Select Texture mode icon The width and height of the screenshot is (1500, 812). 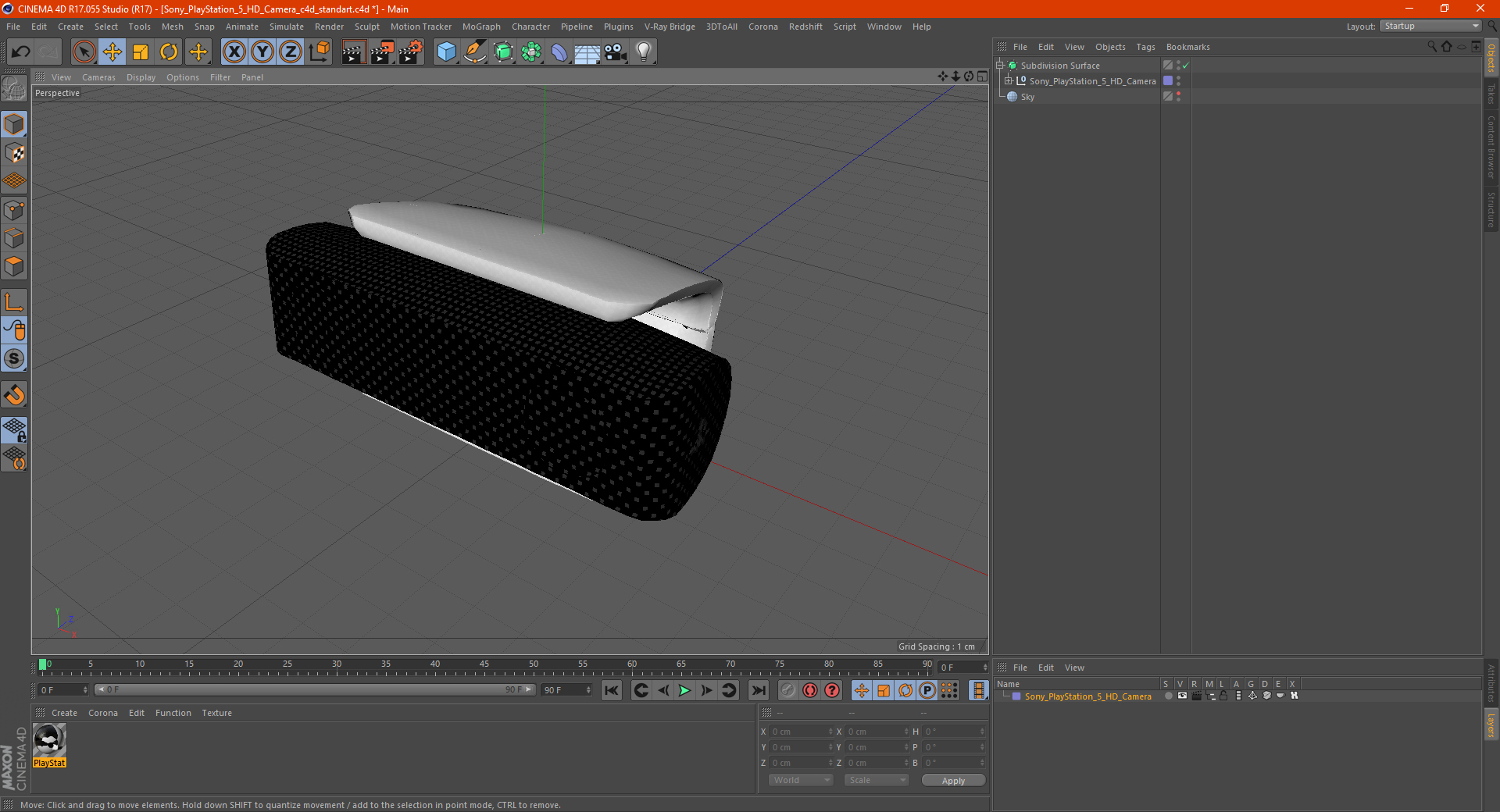(14, 153)
